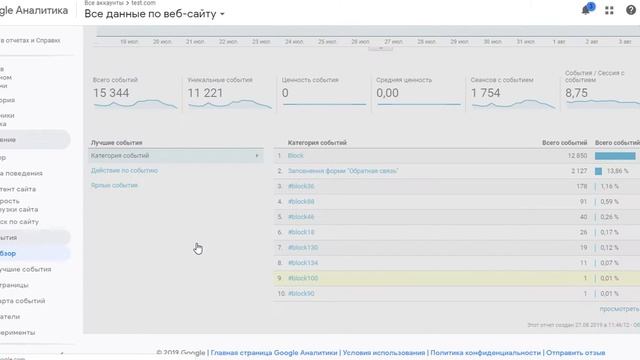The height and width of the screenshot is (360, 640).
Task: Select 'Категория событий' in Лучшие события list
Action: [176, 156]
